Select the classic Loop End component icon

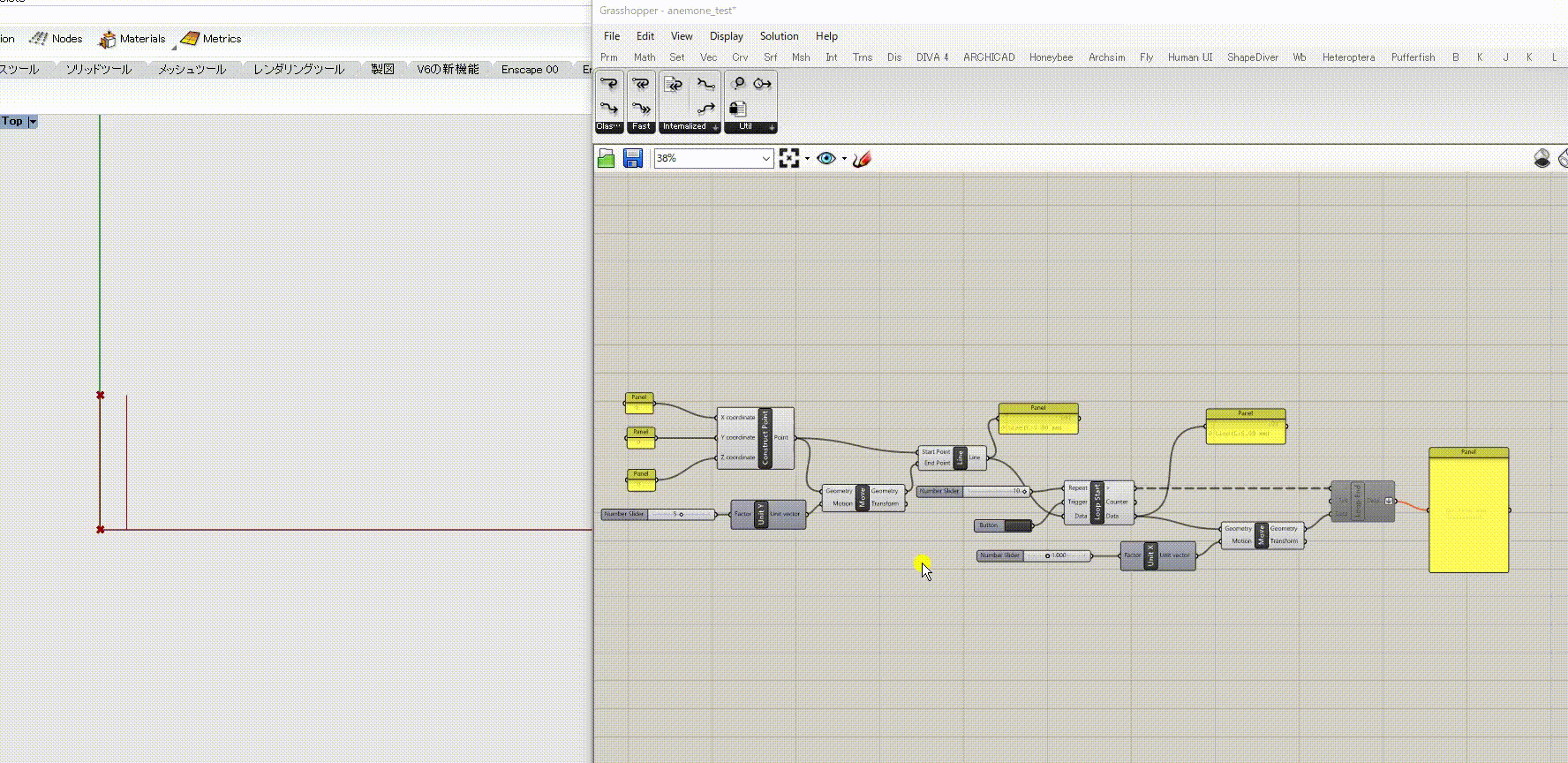point(609,109)
